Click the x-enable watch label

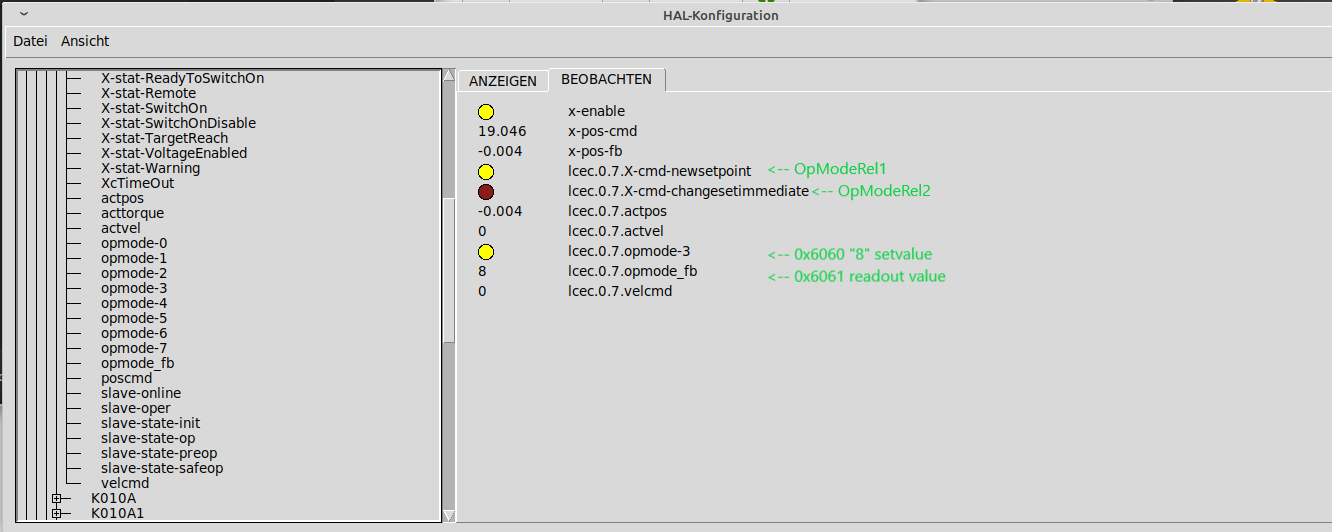click(x=596, y=111)
